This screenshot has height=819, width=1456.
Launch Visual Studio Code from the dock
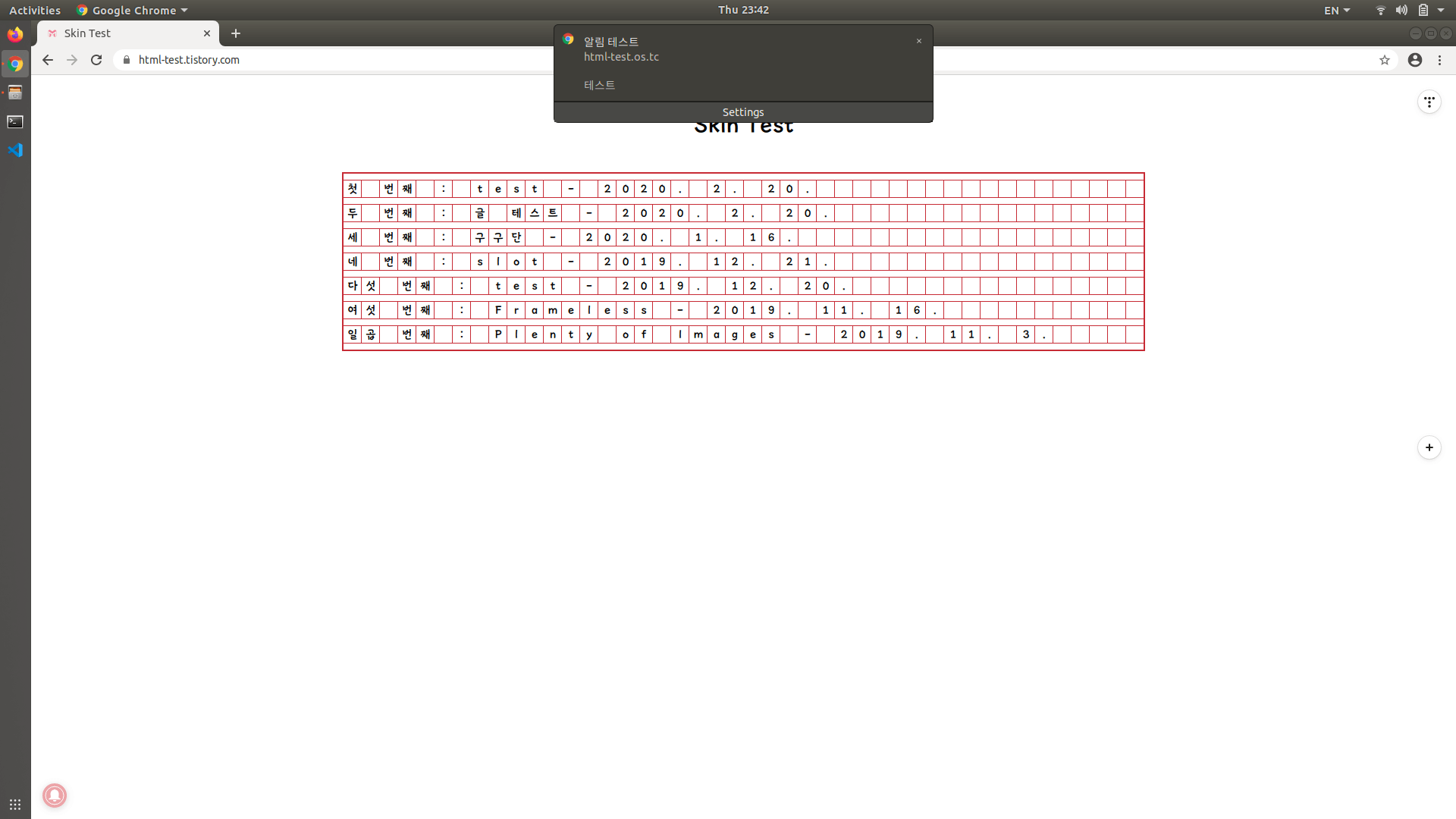(15, 150)
